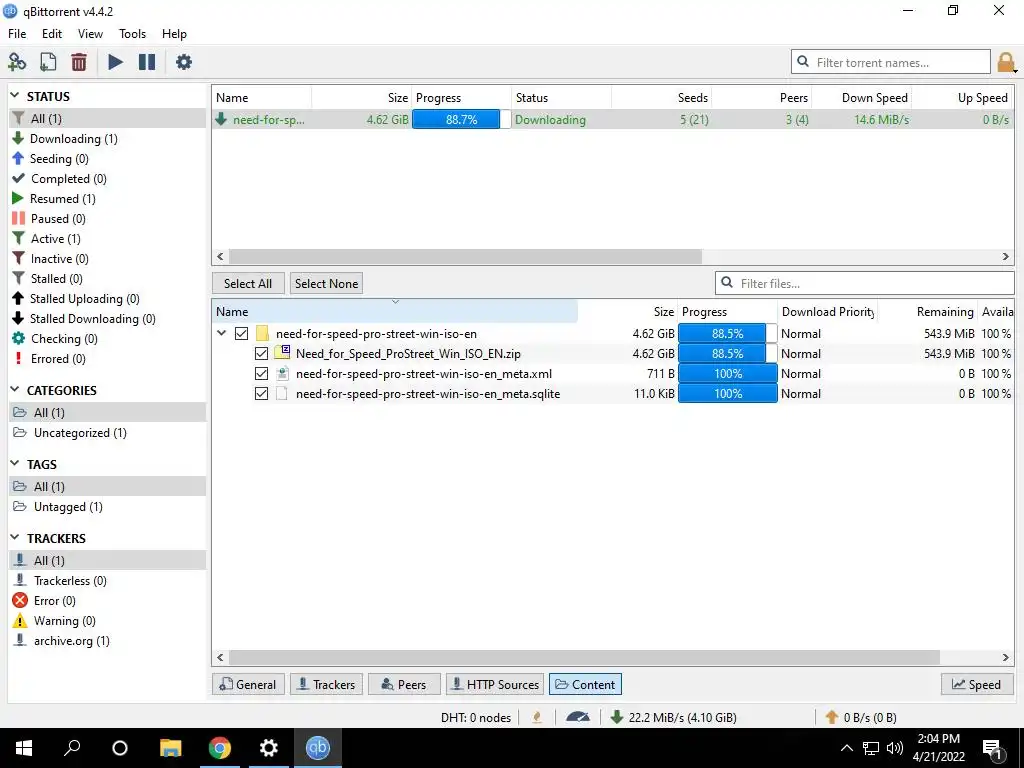Open Chrome from the Windows taskbar

pos(219,748)
